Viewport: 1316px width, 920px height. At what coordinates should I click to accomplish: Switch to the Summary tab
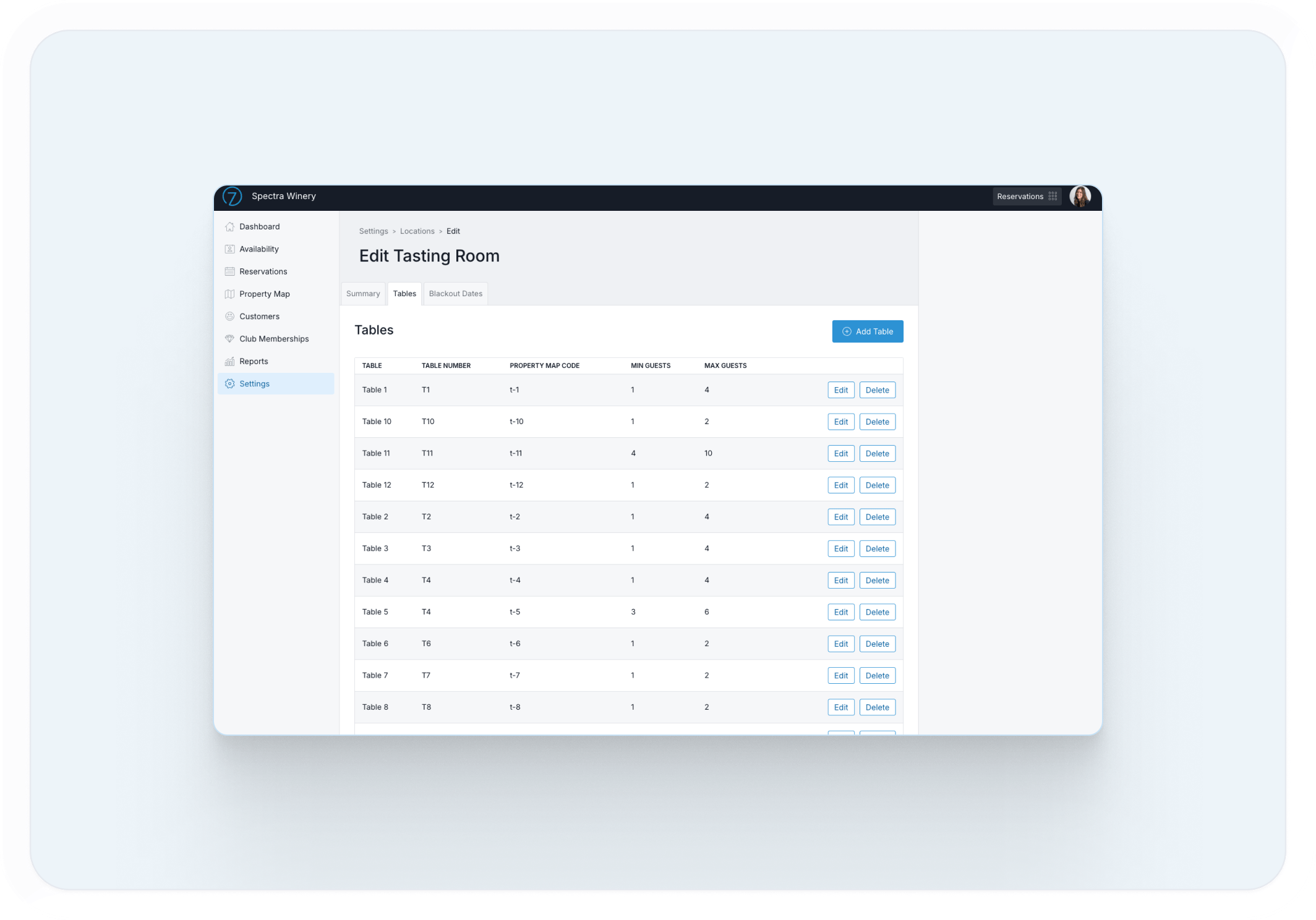point(363,294)
